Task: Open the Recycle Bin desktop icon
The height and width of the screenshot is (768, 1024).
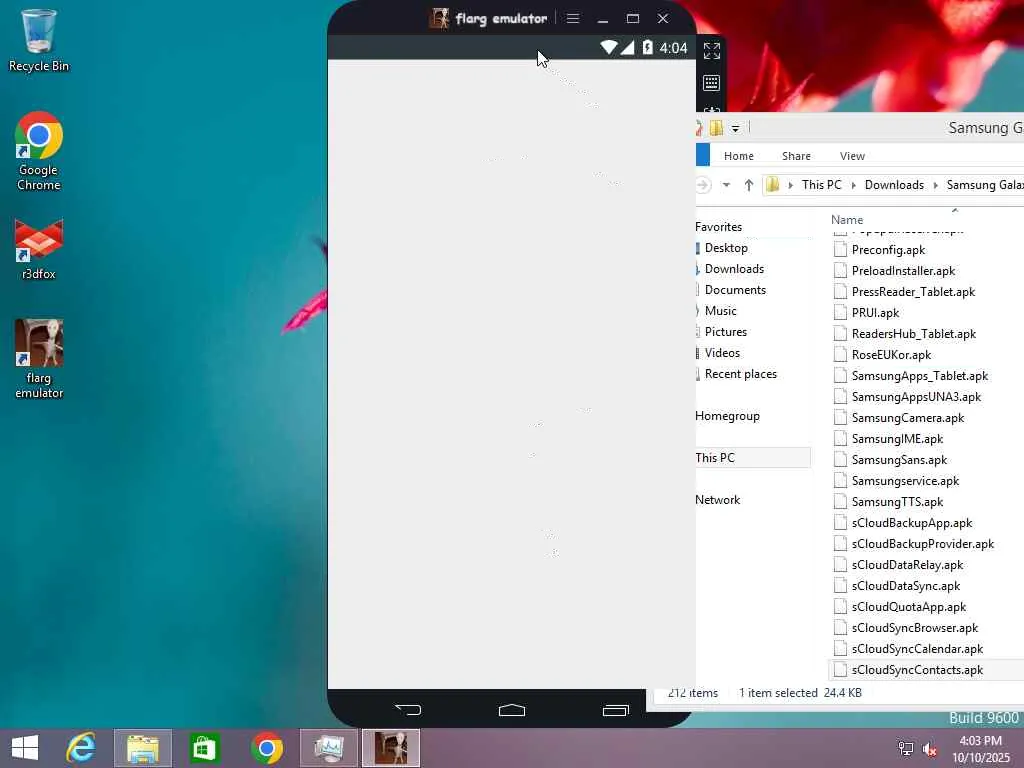Action: click(39, 40)
